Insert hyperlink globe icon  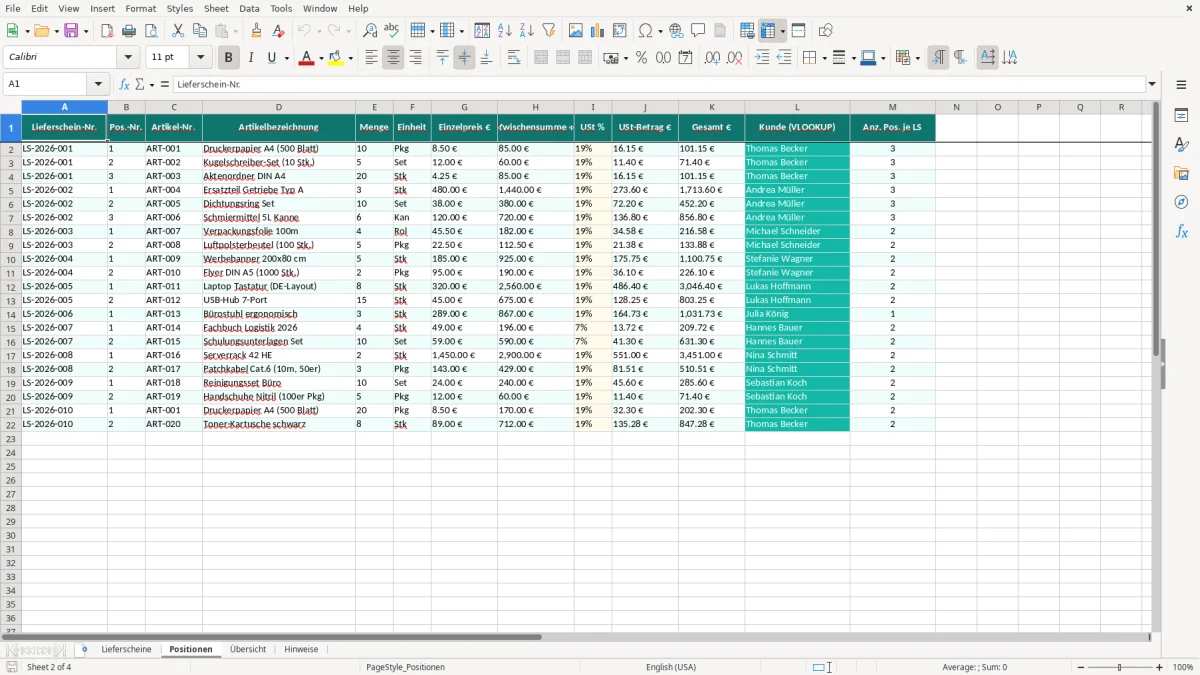676,31
